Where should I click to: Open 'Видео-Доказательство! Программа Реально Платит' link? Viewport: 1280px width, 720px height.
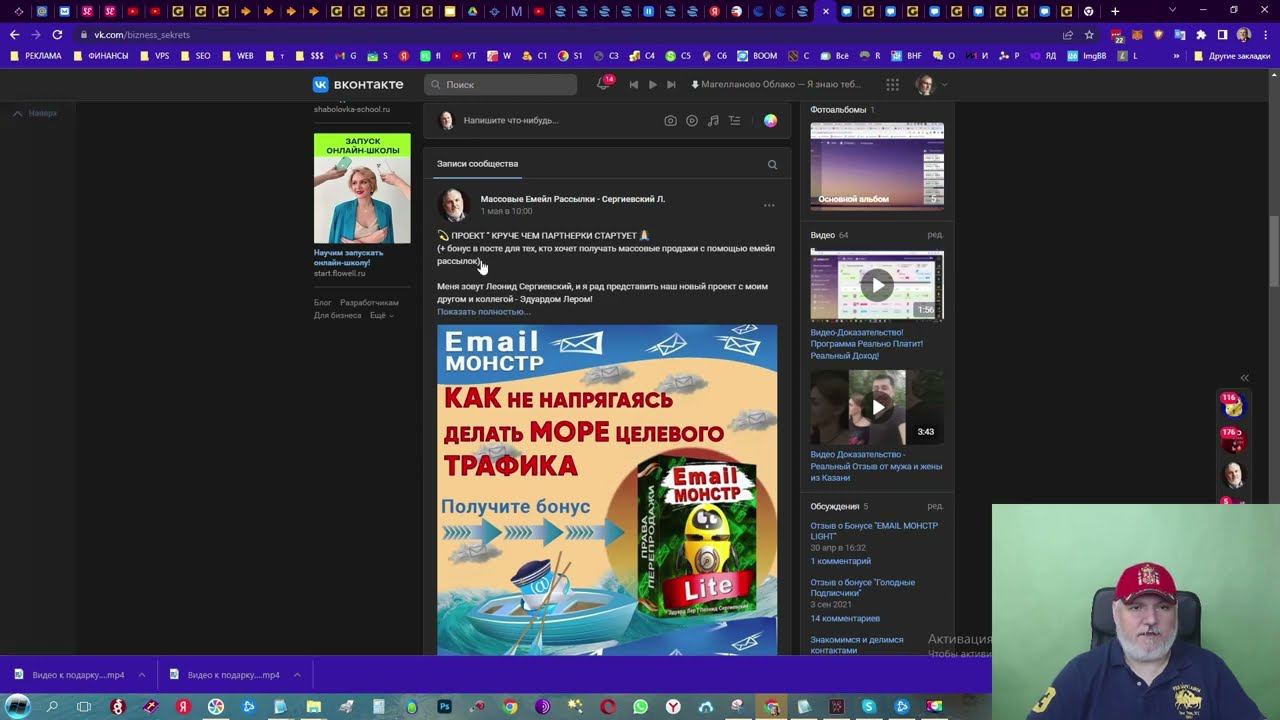point(867,344)
